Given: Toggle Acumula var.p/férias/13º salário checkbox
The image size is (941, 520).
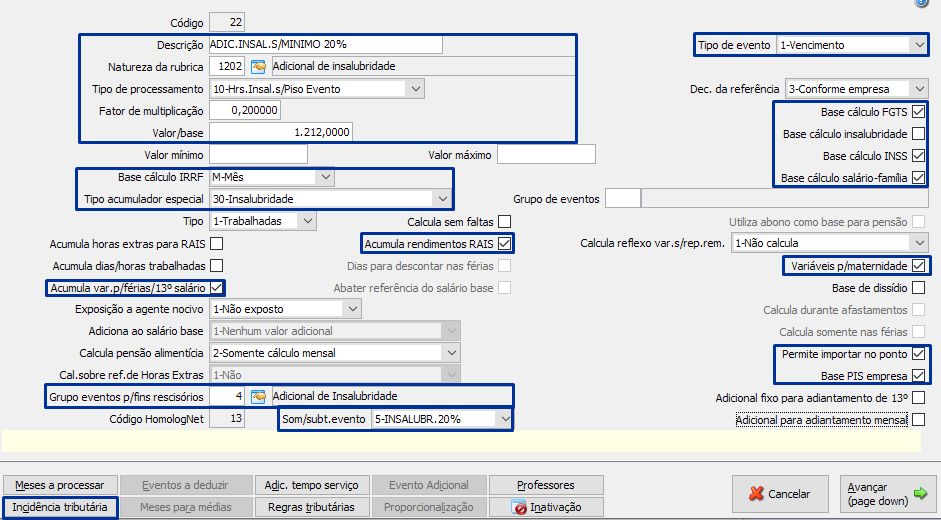Looking at the screenshot, I should 216,288.
